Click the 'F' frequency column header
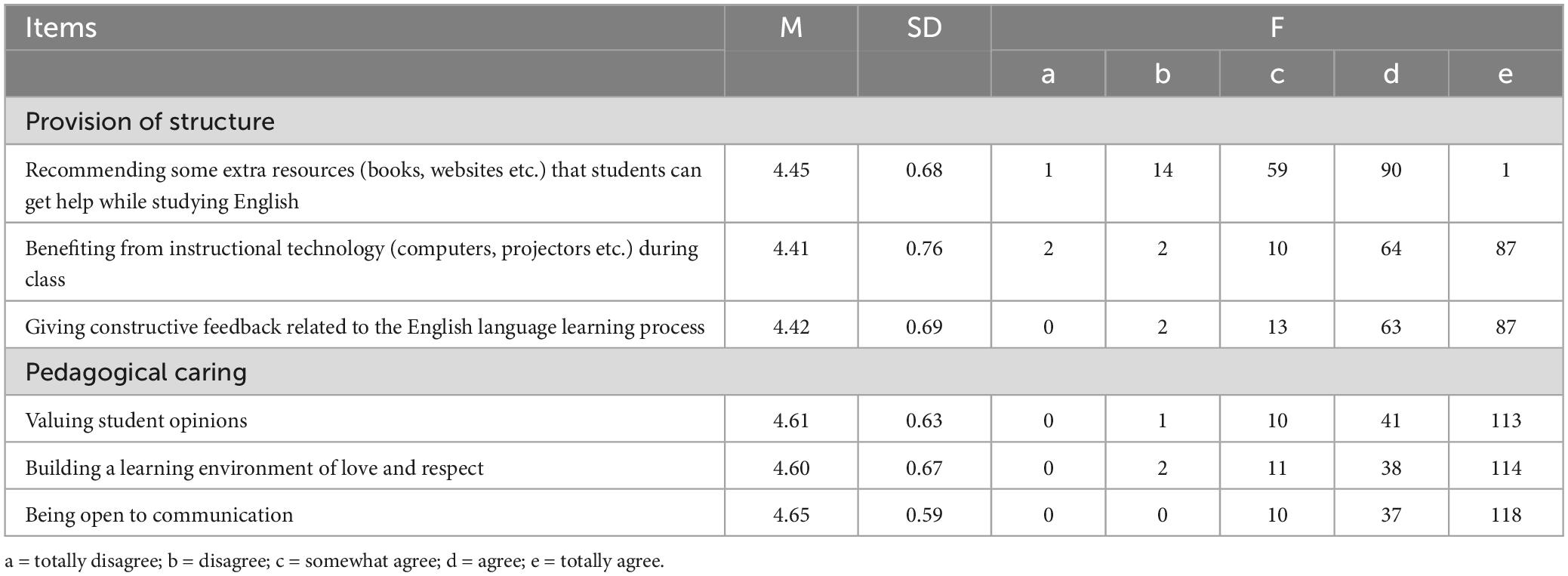This screenshot has height=576, width=1568. coord(1276,28)
